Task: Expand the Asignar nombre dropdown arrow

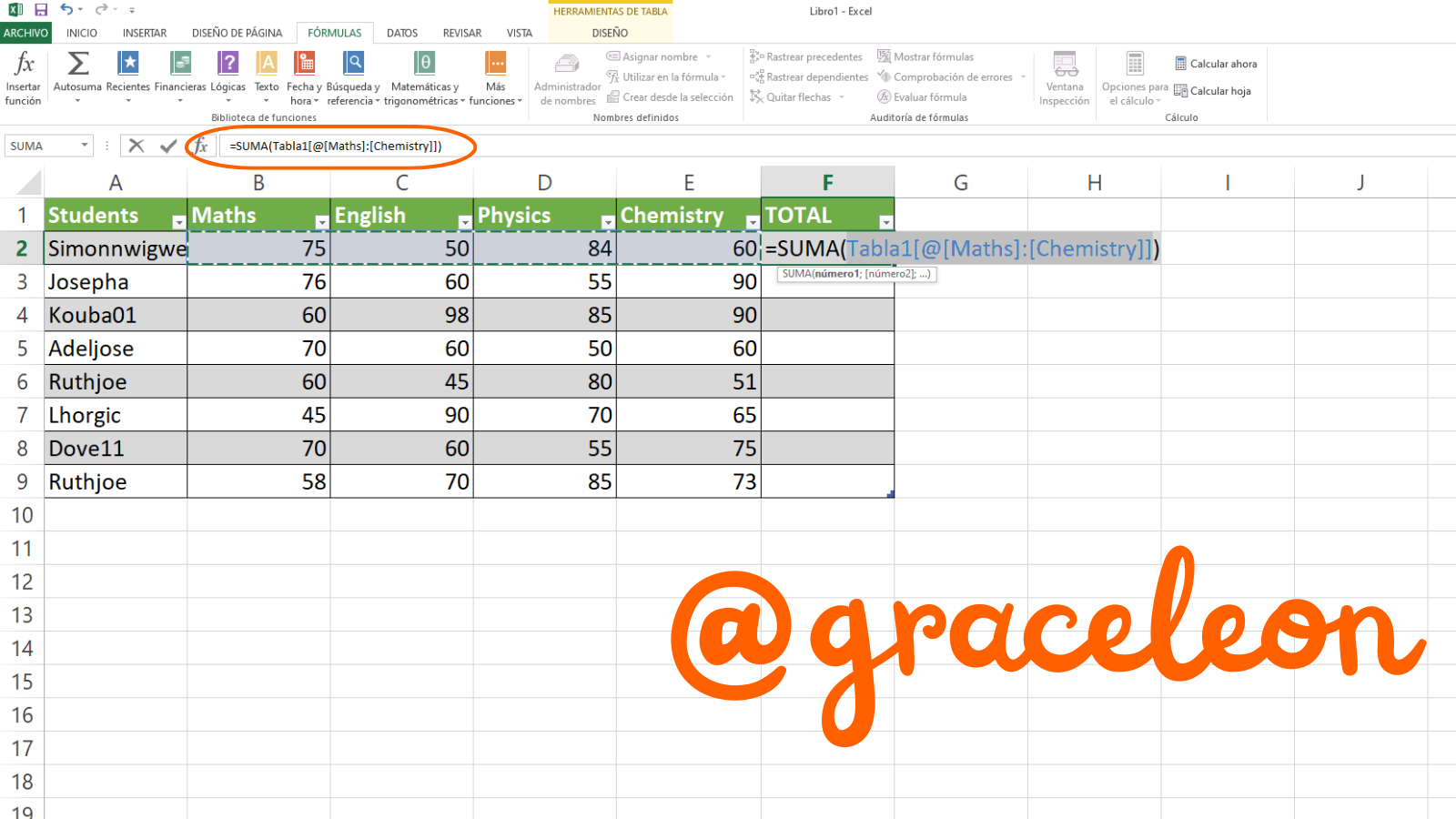Action: pyautogui.click(x=708, y=56)
